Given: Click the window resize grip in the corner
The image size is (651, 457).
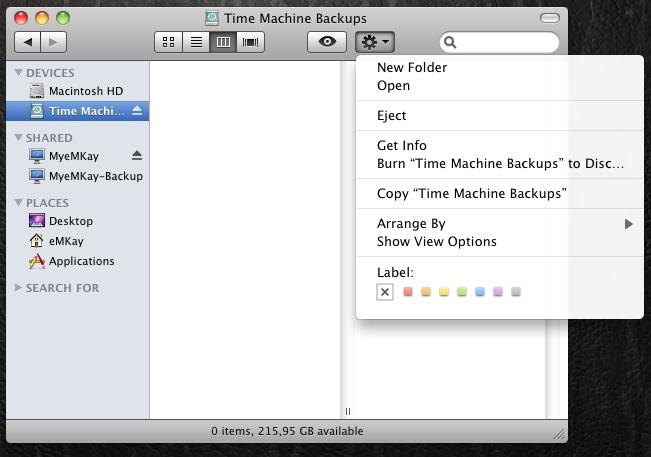Looking at the screenshot, I should click(x=560, y=434).
